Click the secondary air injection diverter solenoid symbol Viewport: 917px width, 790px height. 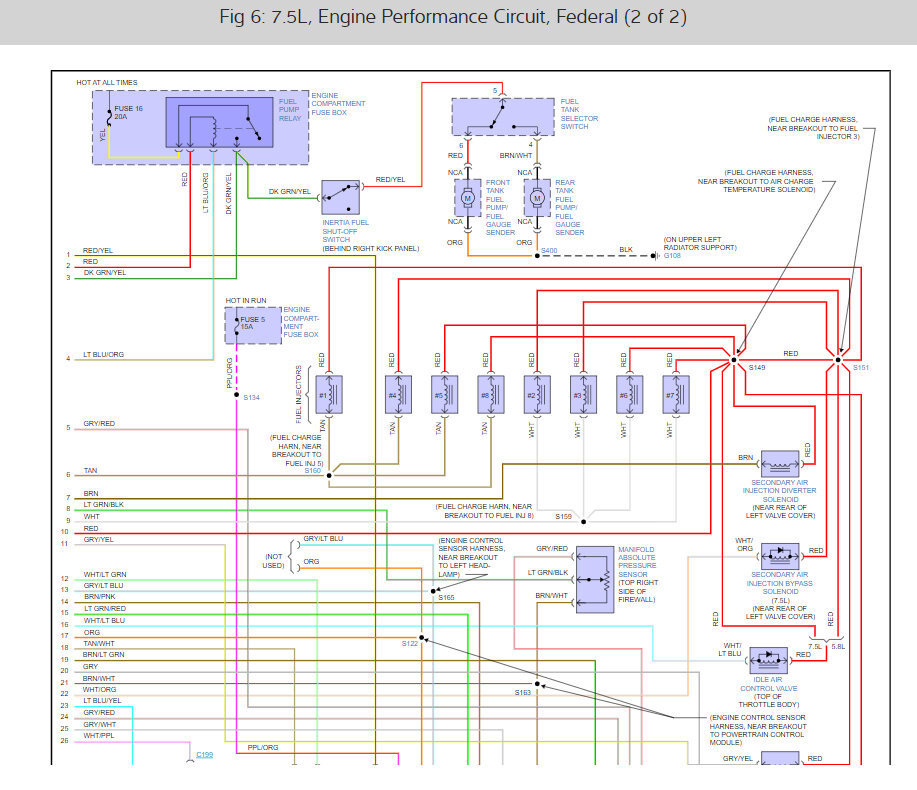780,464
